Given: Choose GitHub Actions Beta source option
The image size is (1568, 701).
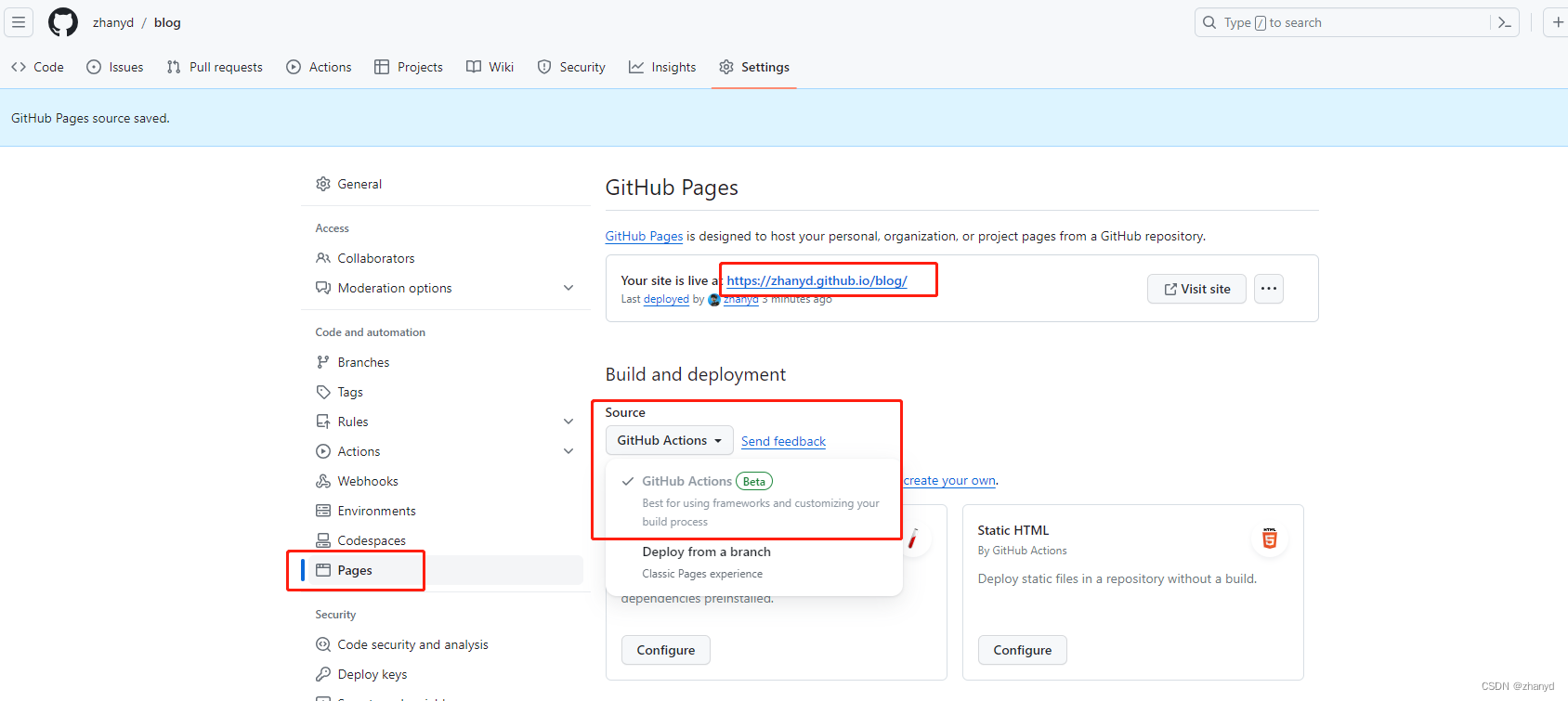Looking at the screenshot, I should pos(754,500).
